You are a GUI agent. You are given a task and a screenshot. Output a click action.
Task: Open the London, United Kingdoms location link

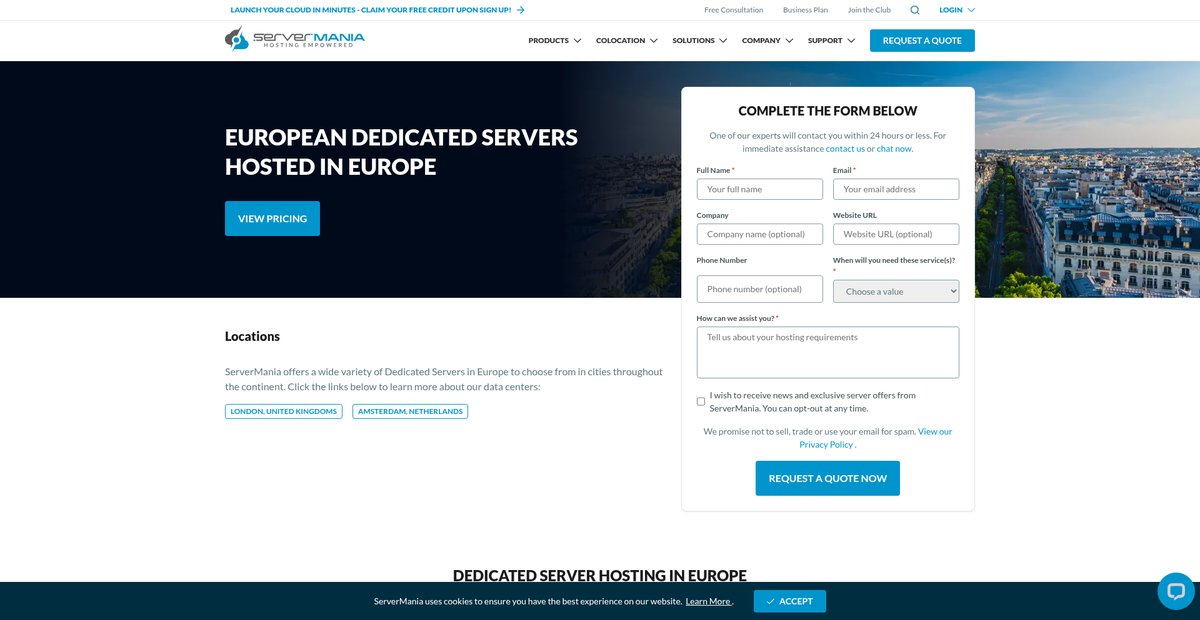[x=283, y=411]
